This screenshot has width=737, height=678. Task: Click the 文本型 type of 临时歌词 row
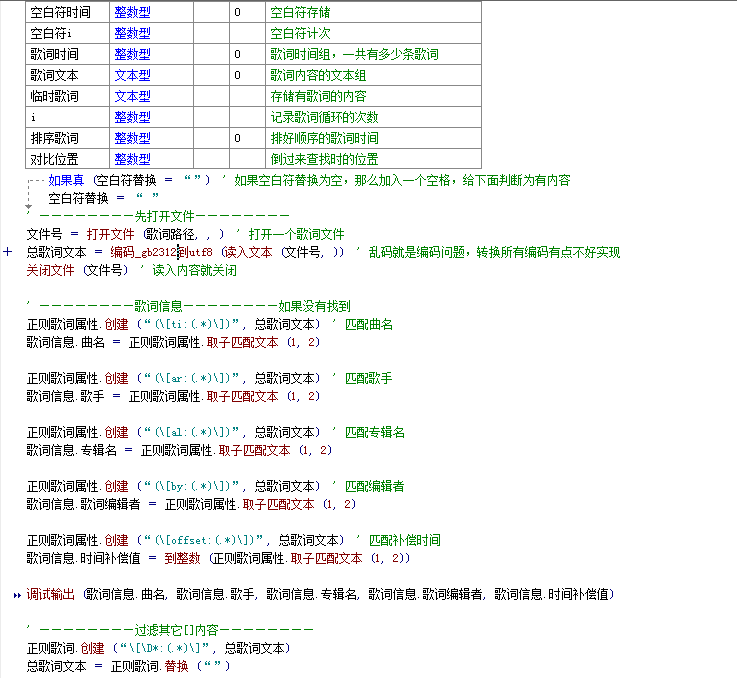click(133, 96)
